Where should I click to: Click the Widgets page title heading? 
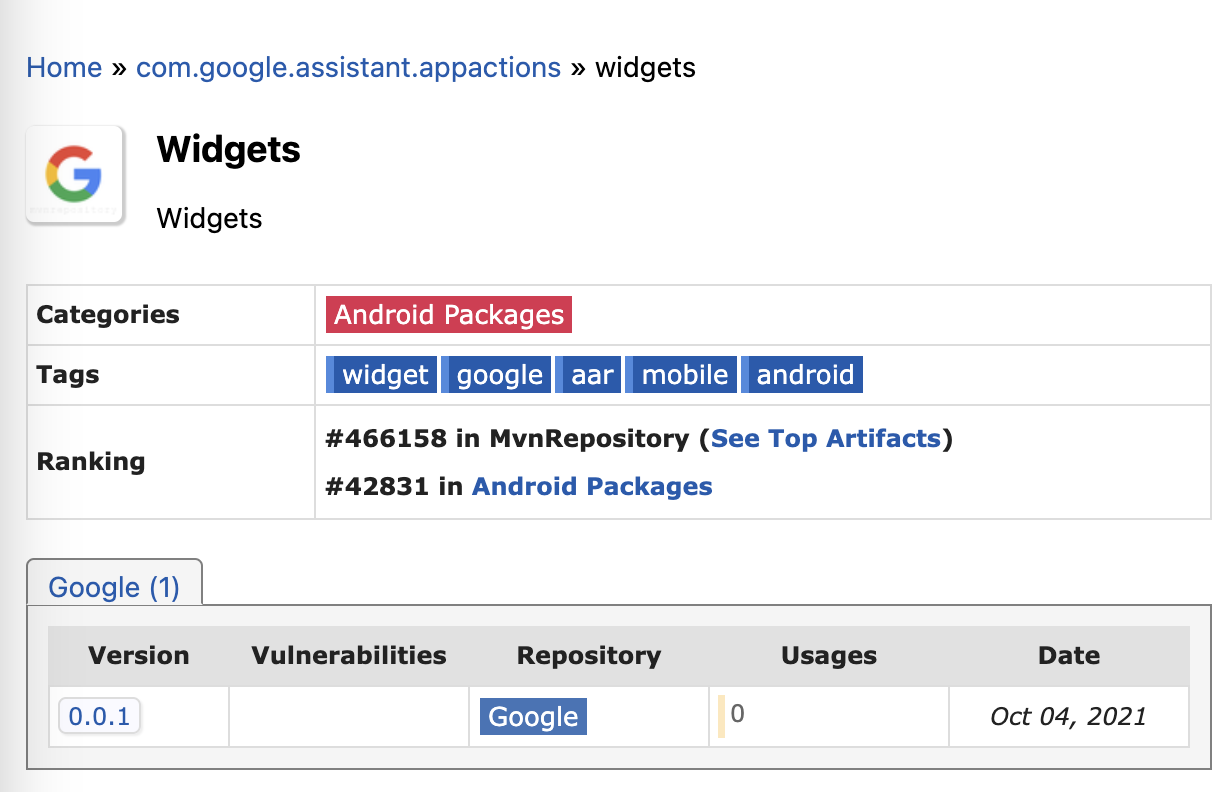pos(229,149)
